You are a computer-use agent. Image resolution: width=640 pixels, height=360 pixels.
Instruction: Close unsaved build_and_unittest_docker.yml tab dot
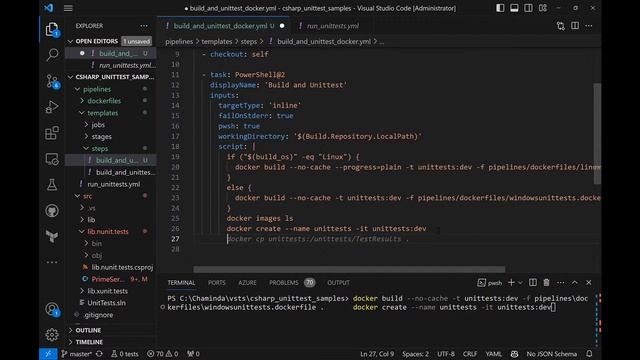pos(282,26)
